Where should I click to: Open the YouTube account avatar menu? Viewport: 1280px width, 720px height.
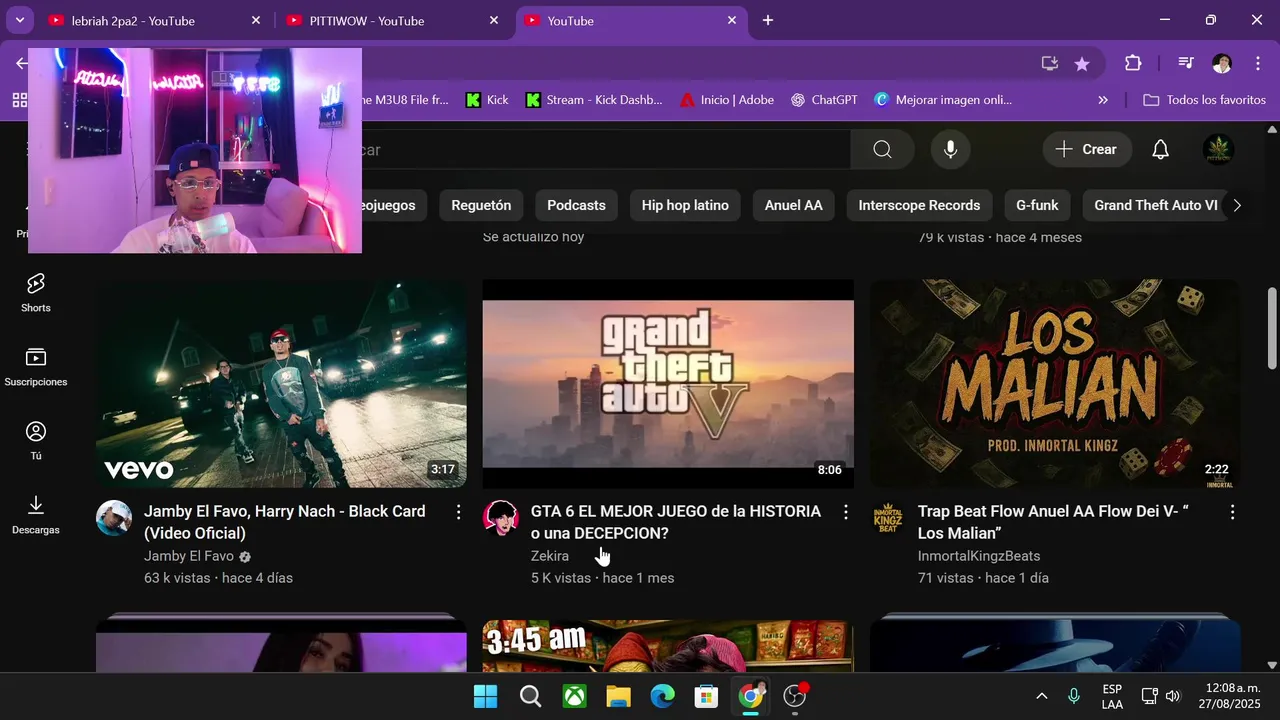[x=1218, y=149]
